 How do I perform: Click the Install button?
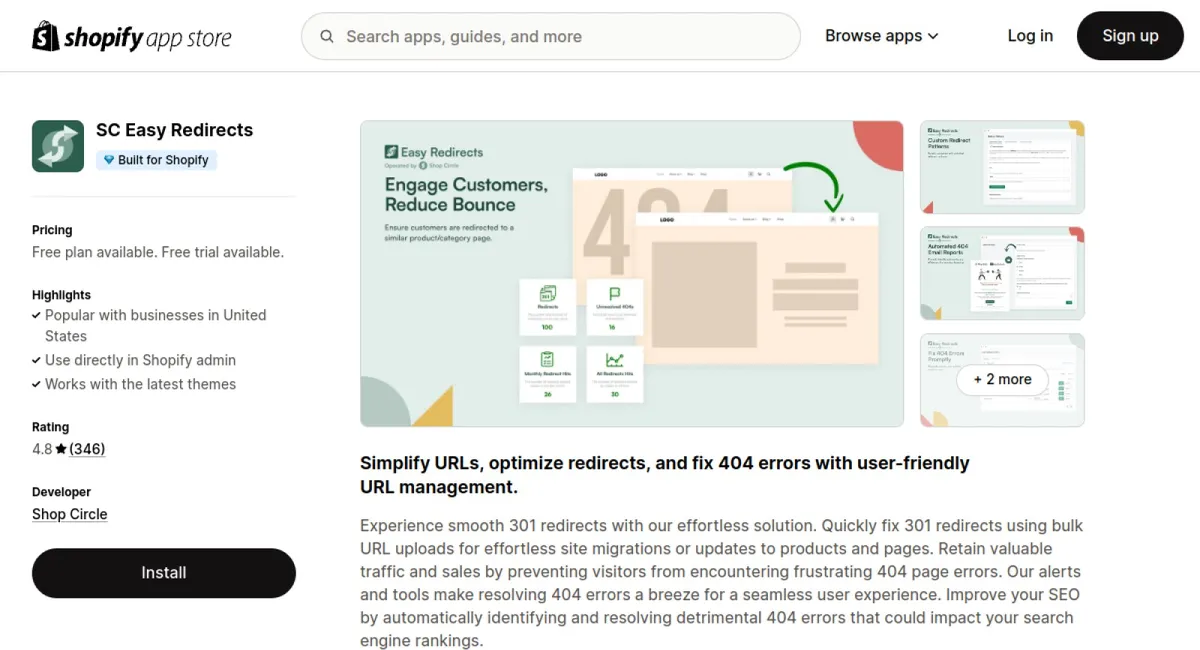coord(164,573)
